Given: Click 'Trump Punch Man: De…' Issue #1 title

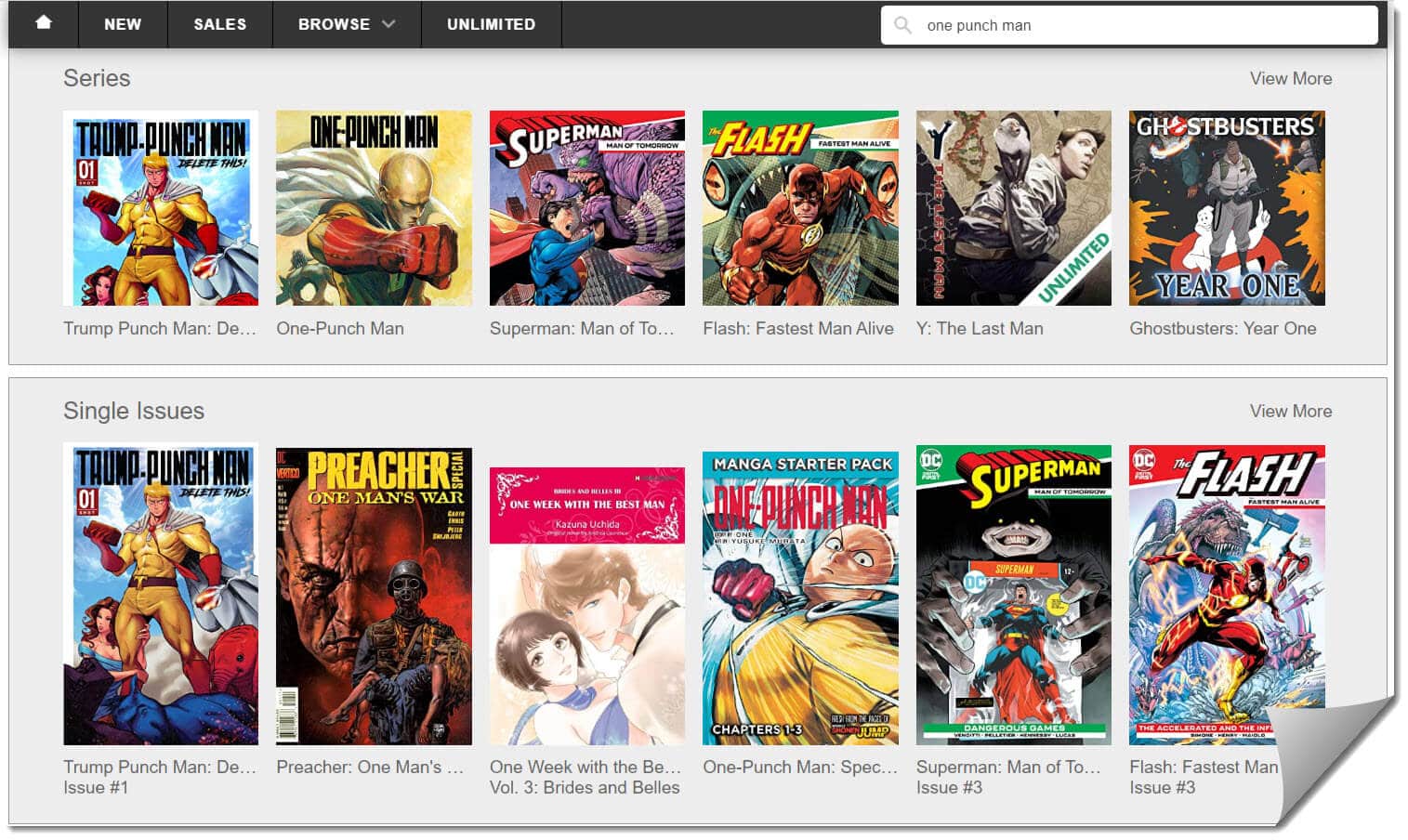Looking at the screenshot, I should point(160,767).
